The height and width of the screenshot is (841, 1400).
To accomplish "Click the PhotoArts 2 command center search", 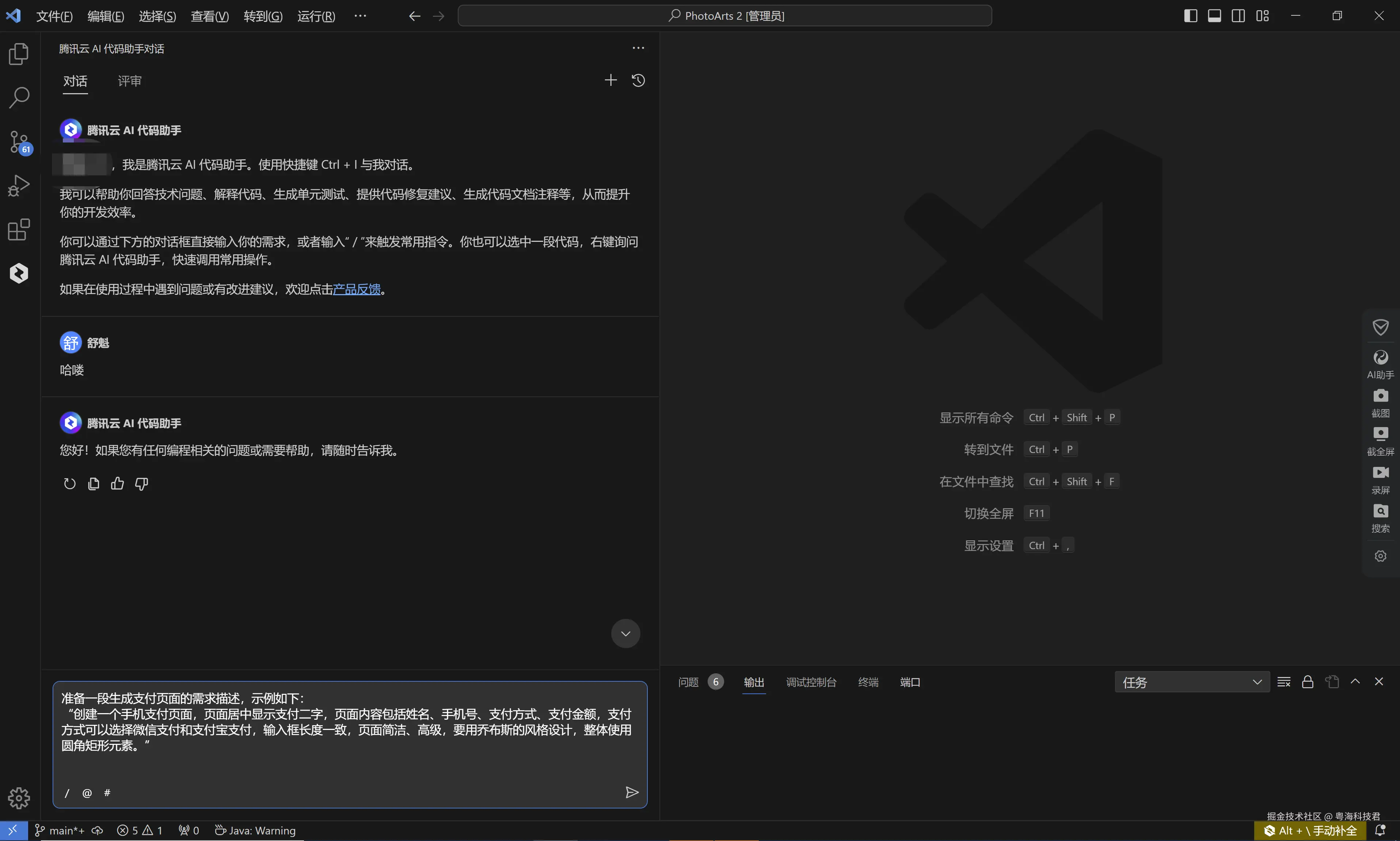I will coord(724,16).
